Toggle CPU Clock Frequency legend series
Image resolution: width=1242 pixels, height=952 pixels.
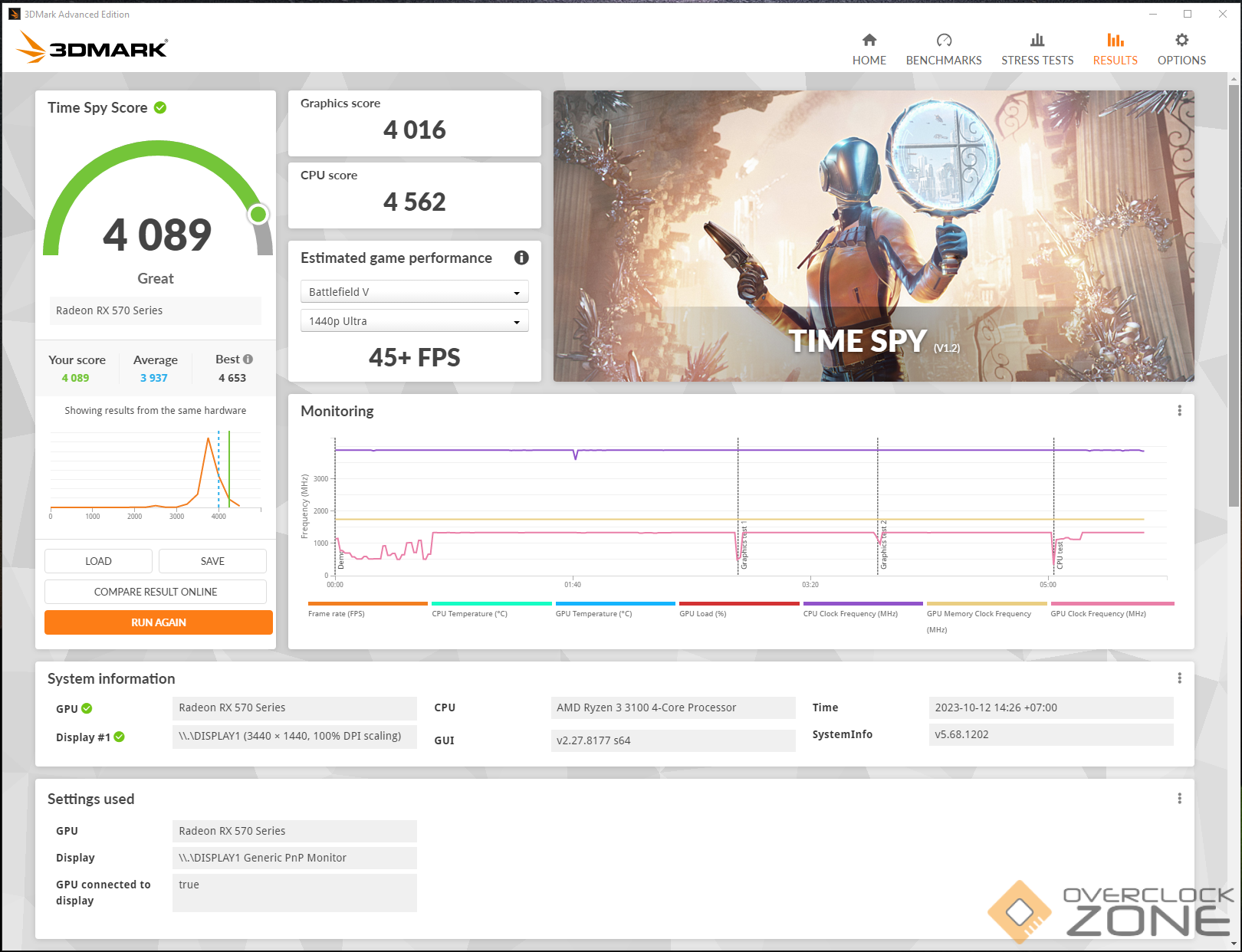850,613
